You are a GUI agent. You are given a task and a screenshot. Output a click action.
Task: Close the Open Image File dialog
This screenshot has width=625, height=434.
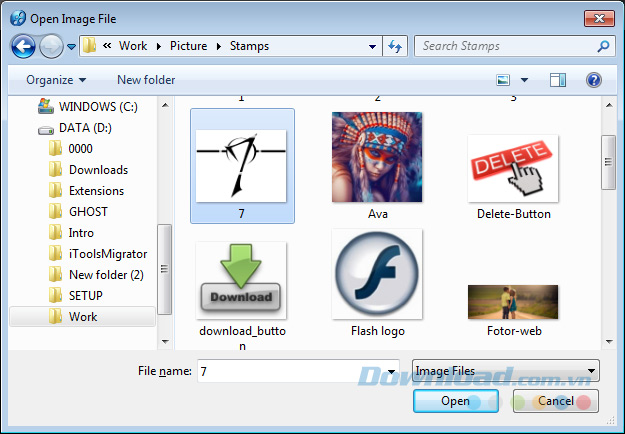599,18
